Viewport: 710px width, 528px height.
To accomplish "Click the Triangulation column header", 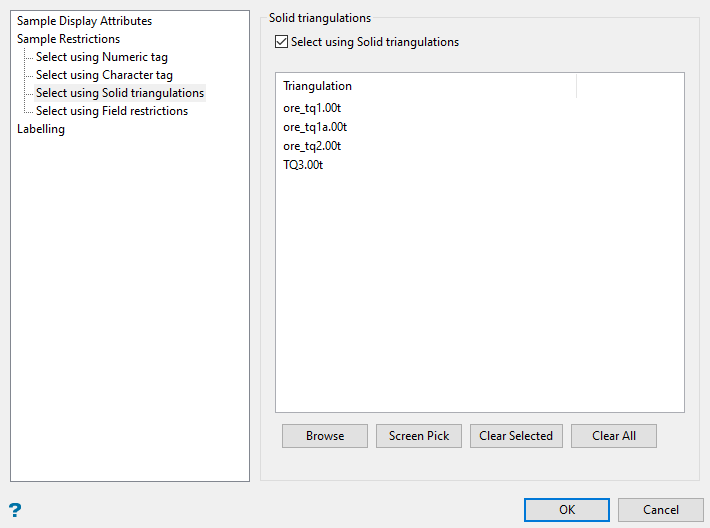I will point(317,86).
